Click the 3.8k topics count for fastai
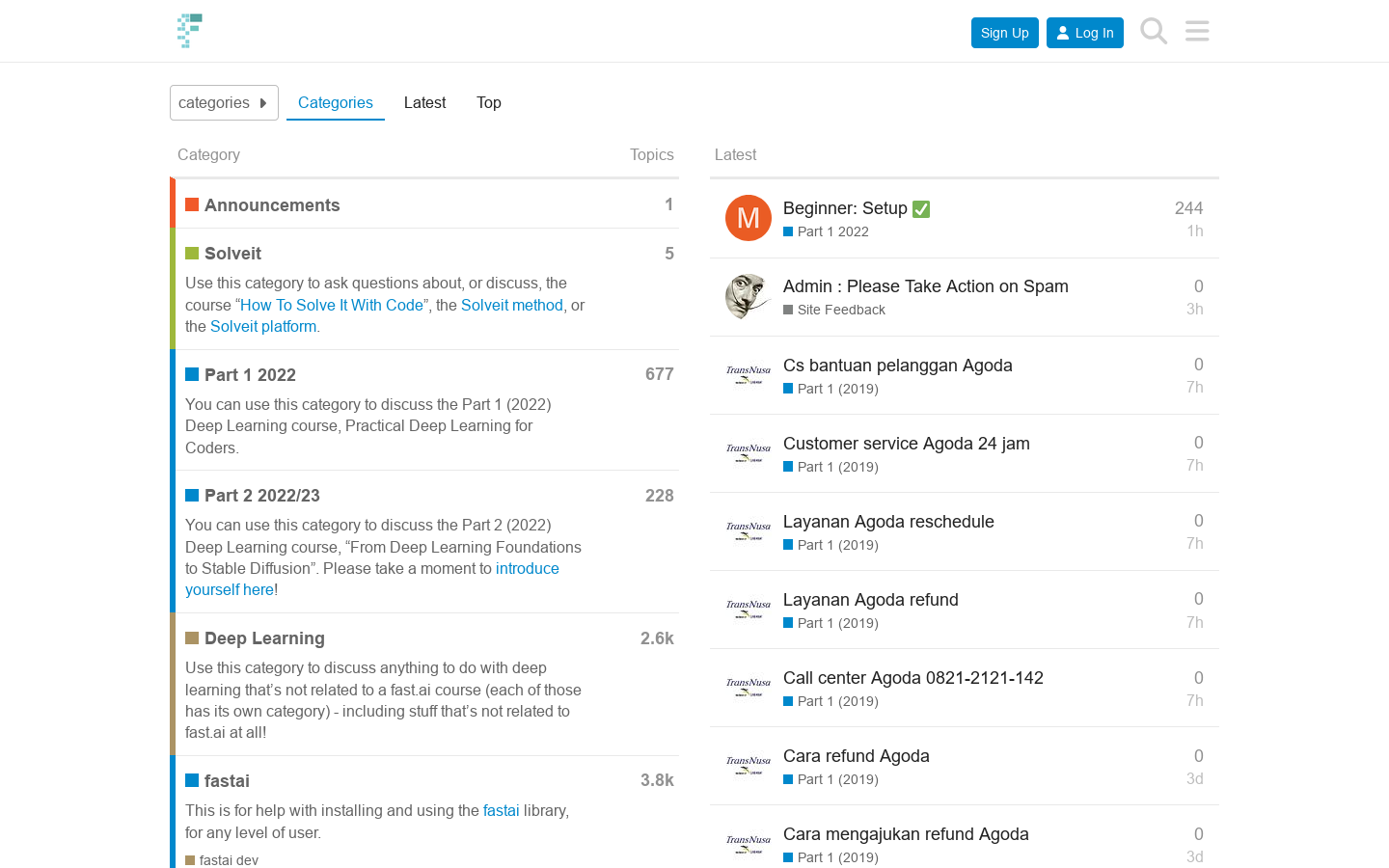This screenshot has width=1389, height=868. pos(657,780)
